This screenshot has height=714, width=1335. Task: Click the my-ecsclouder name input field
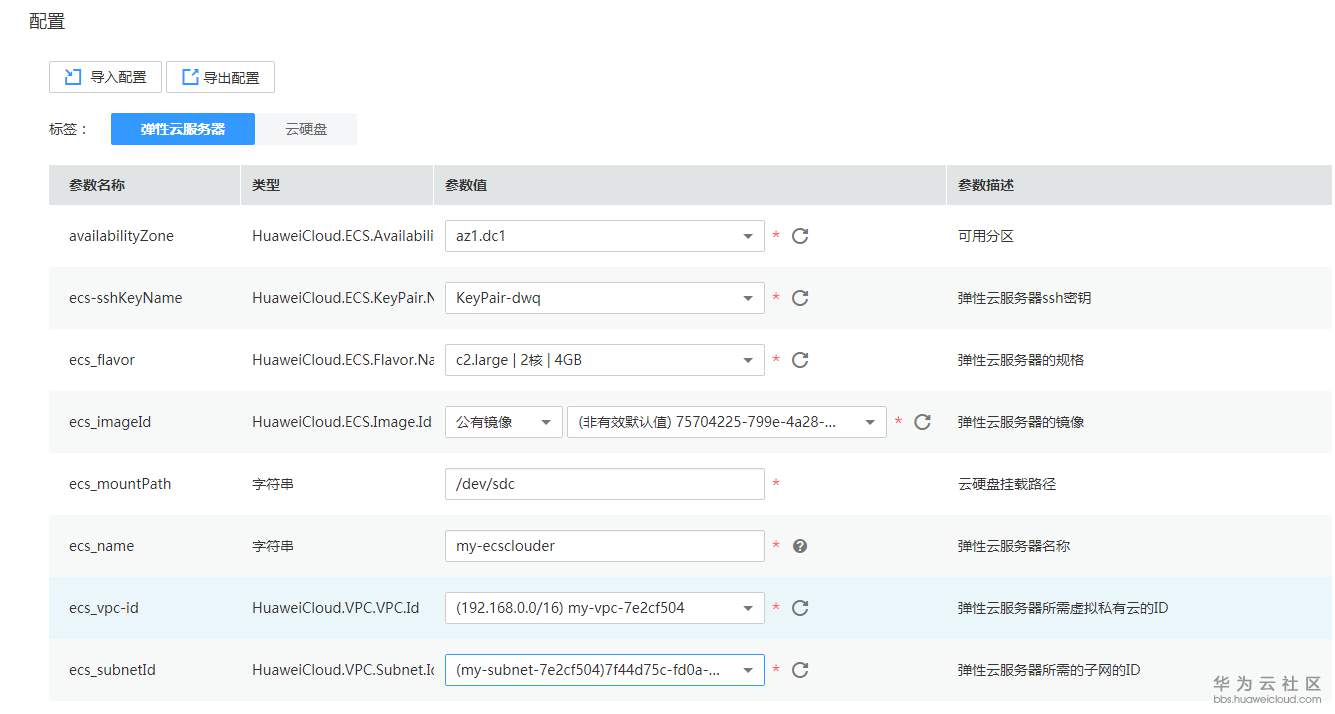coord(604,546)
